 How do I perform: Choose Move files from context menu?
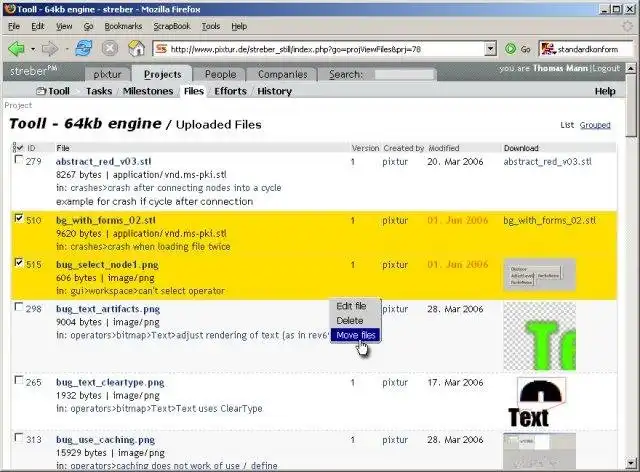[x=356, y=335]
